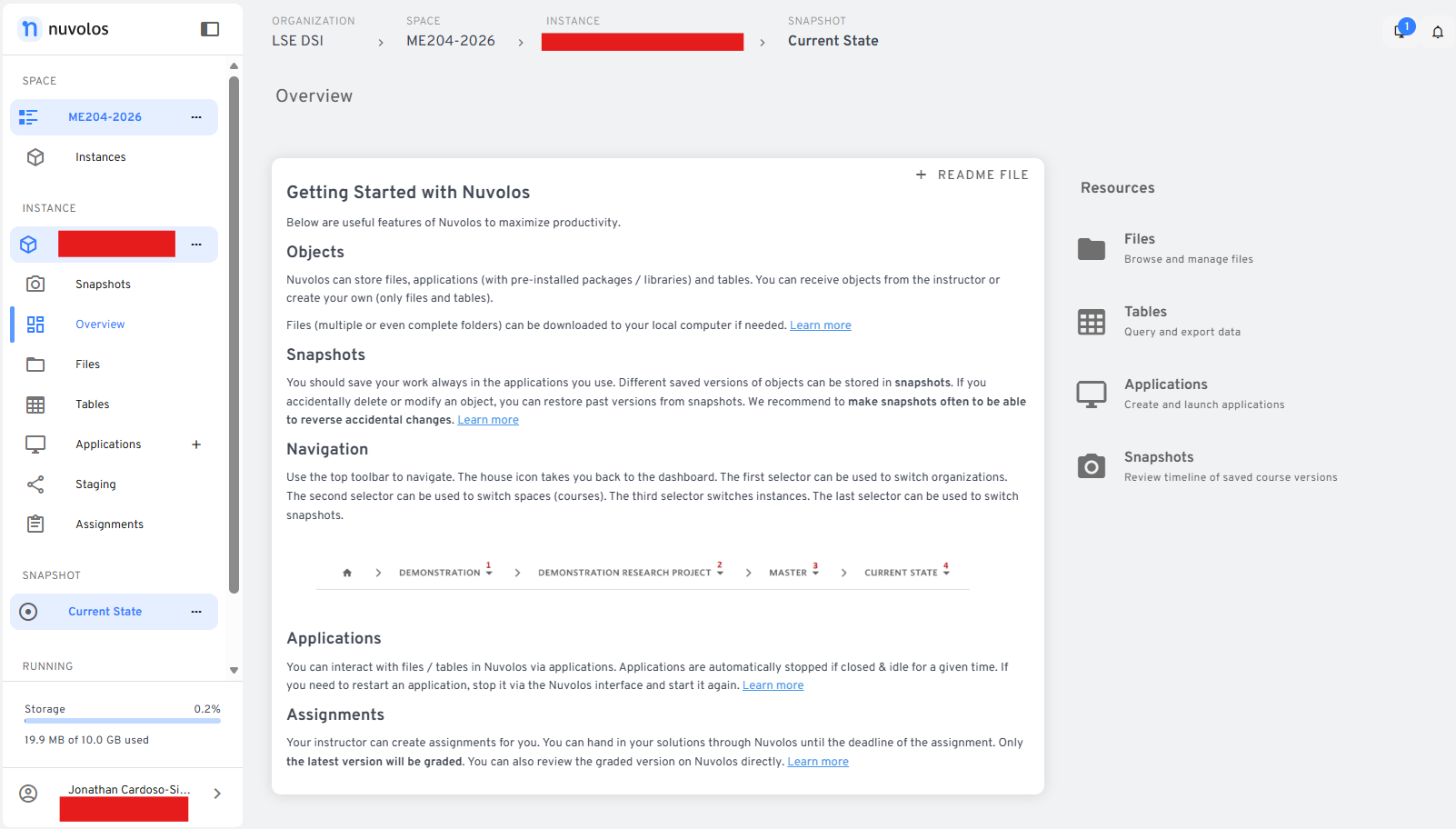Screen dimensions: 1456x829
Task: Click the sidebar scroll up arrow
Action: [234, 66]
